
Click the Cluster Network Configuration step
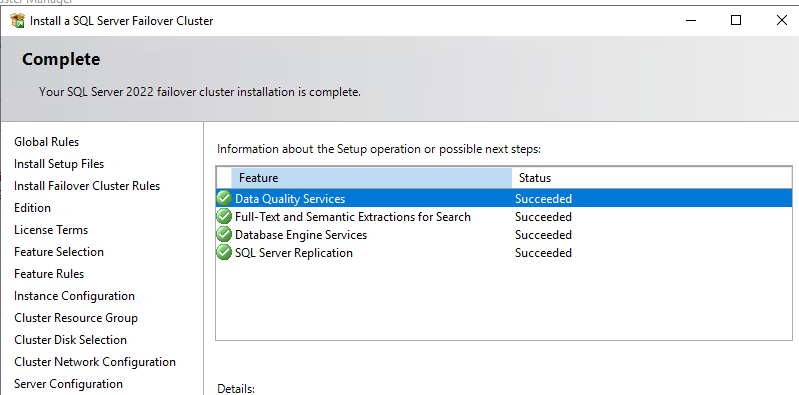click(x=95, y=362)
